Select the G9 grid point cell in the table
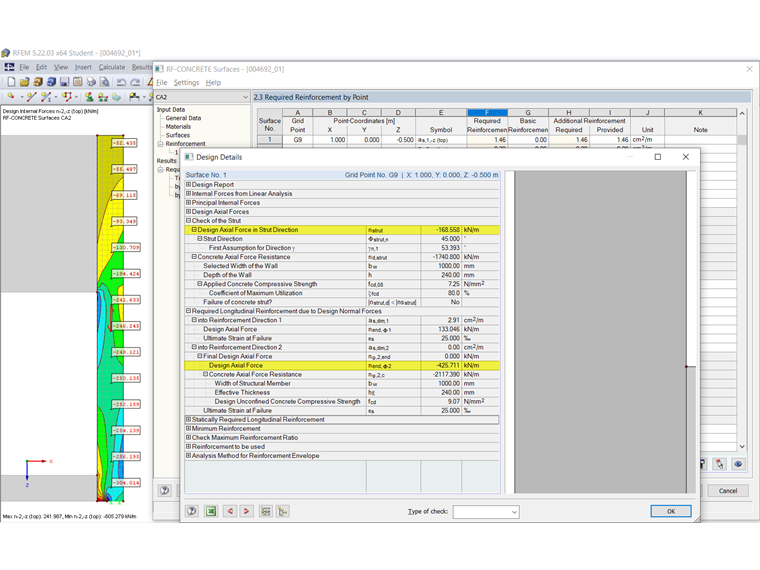 (x=298, y=140)
